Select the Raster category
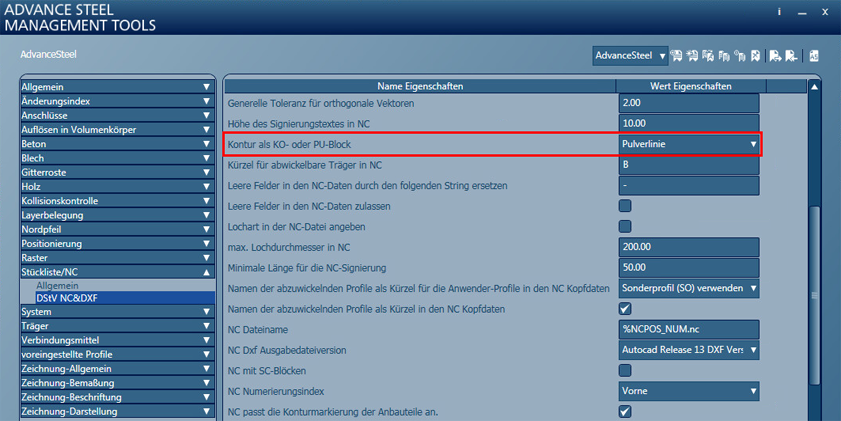This screenshot has height=421, width=841. tap(117, 258)
